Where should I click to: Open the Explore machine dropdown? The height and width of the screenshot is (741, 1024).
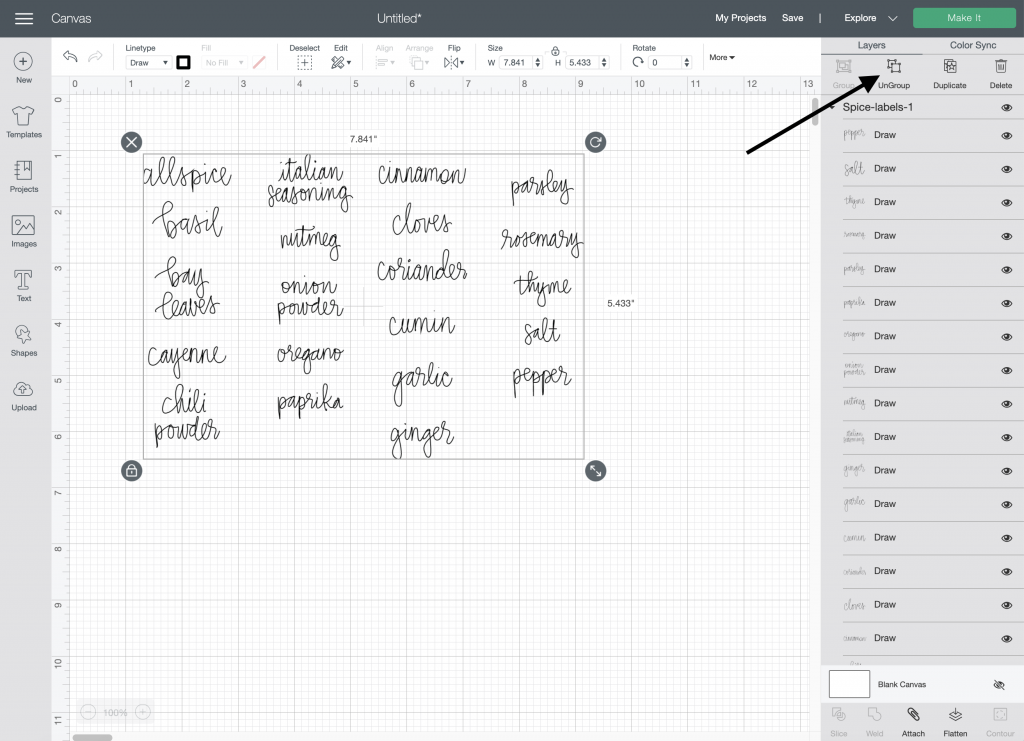coord(871,18)
